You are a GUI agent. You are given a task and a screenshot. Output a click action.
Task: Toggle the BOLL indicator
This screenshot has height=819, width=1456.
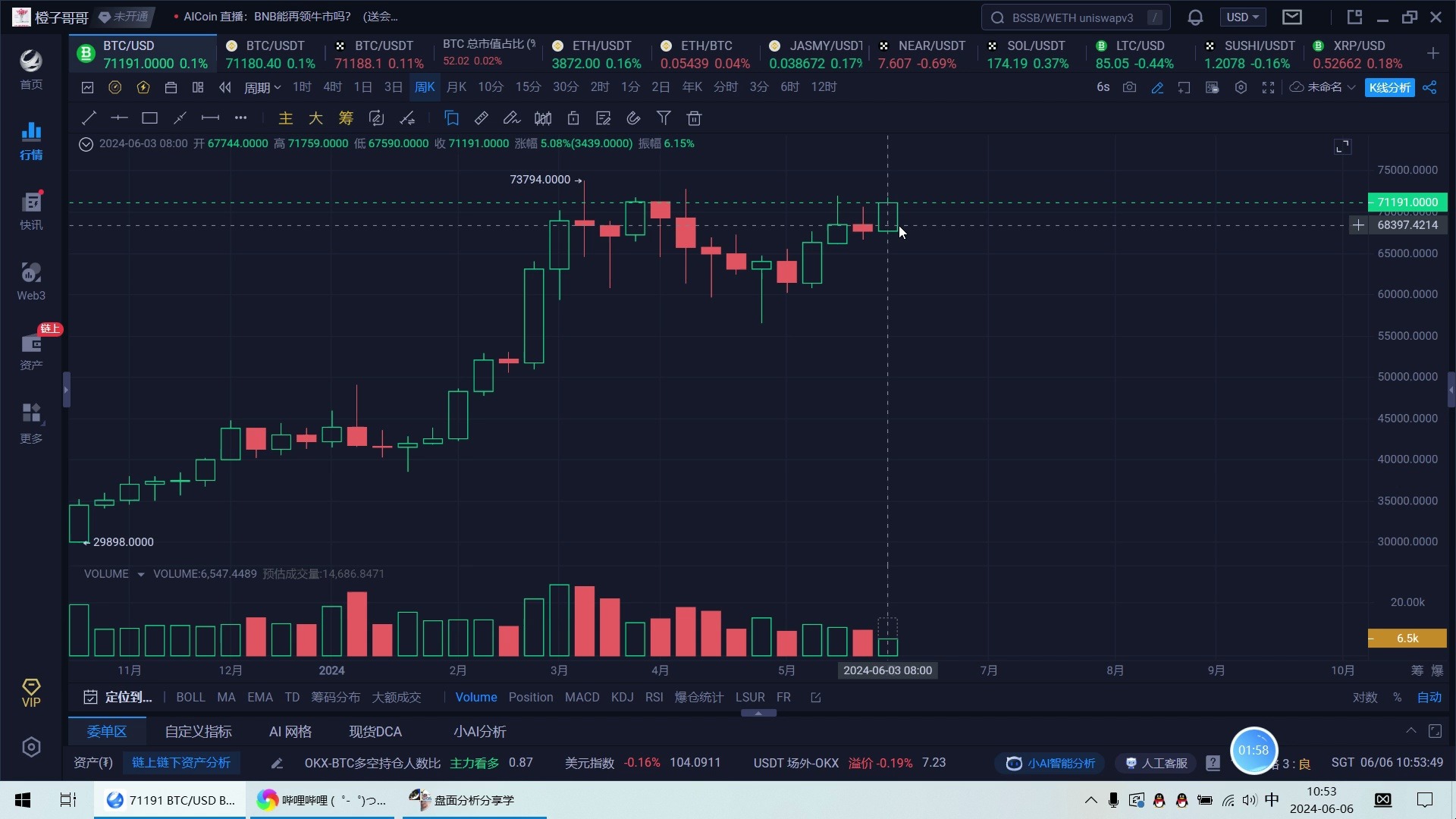tap(190, 698)
